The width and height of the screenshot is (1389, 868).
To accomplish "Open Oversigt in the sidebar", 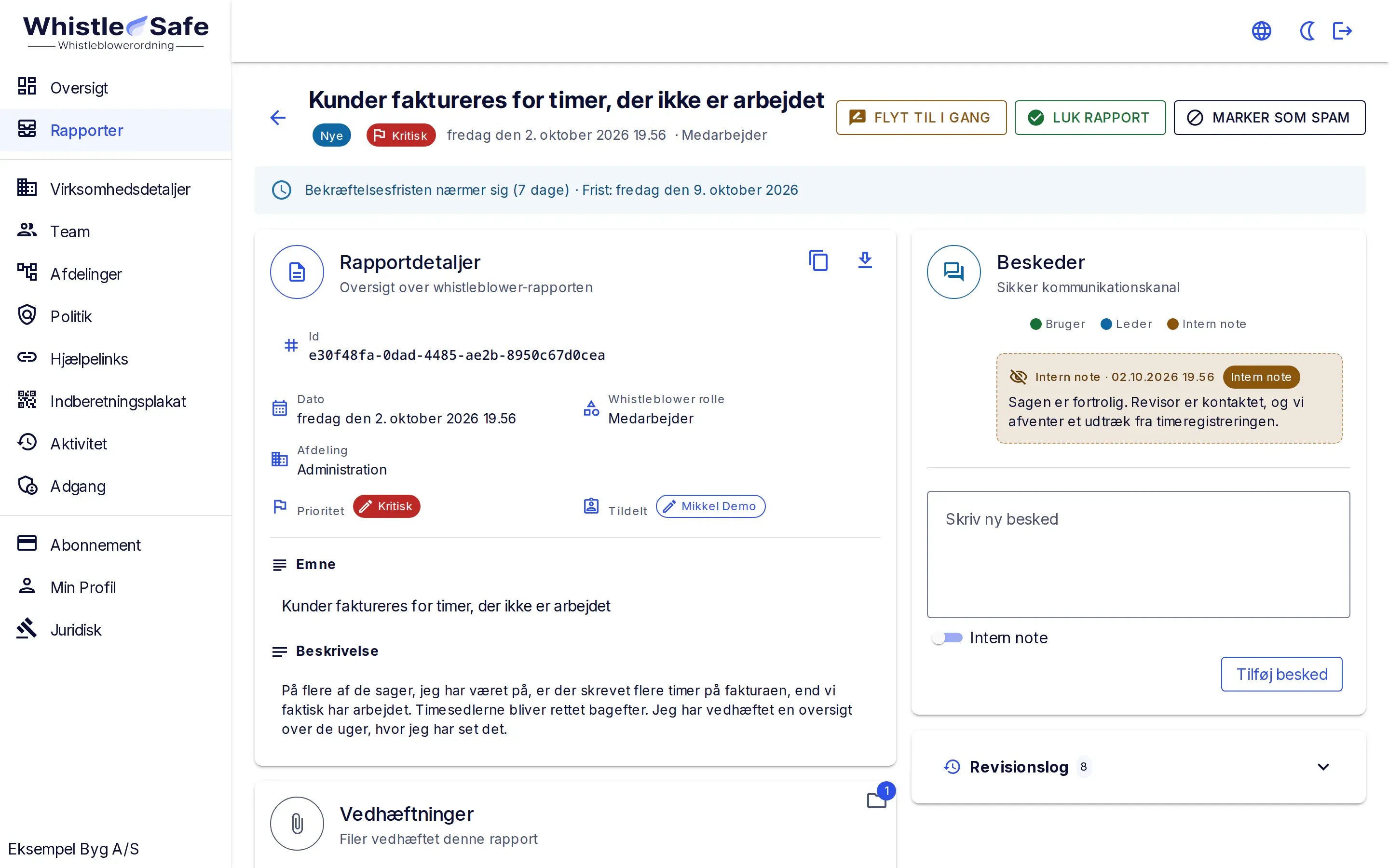I will (115, 88).
